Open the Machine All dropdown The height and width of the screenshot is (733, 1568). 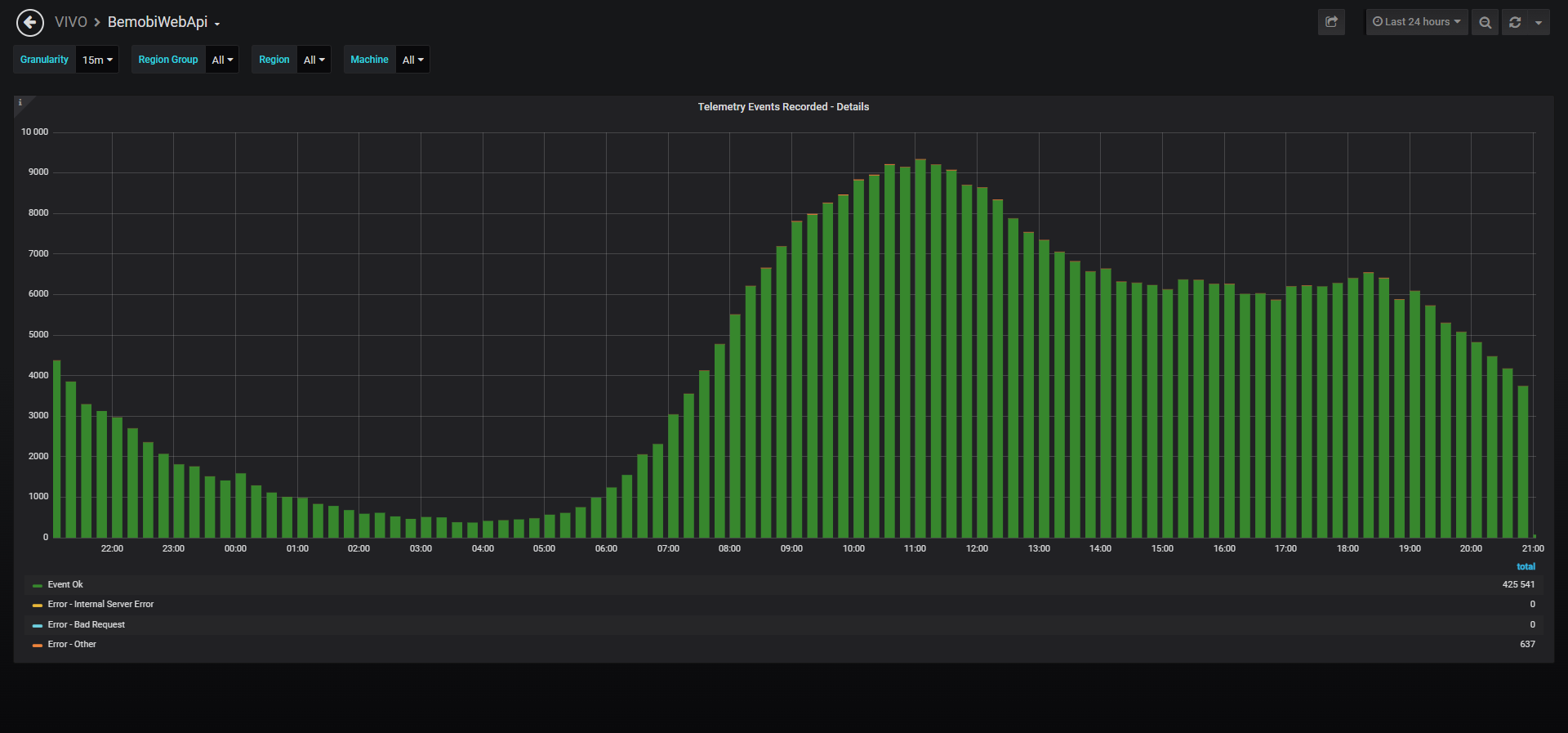pos(412,60)
